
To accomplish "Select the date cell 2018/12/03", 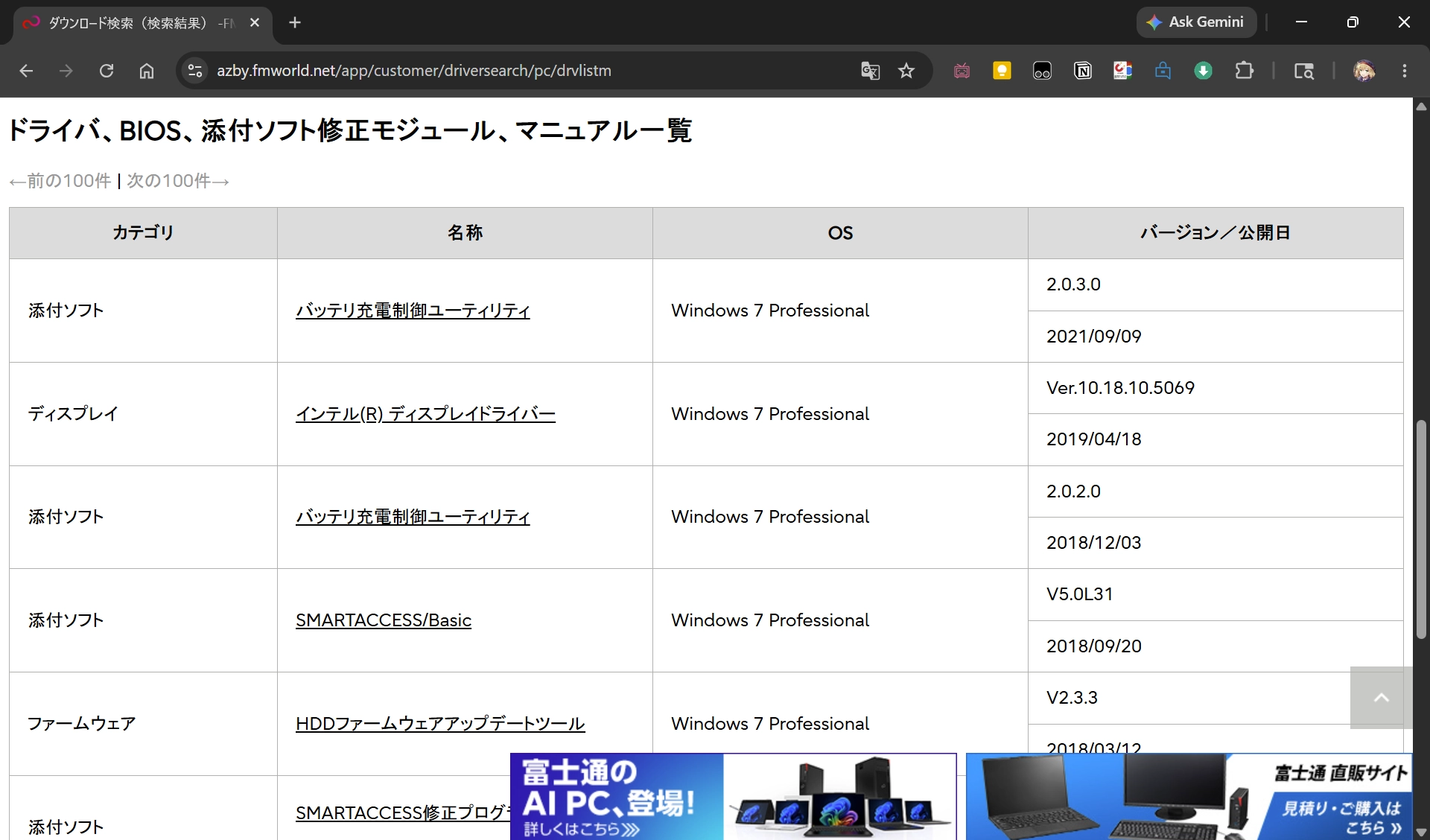I will coord(1215,543).
